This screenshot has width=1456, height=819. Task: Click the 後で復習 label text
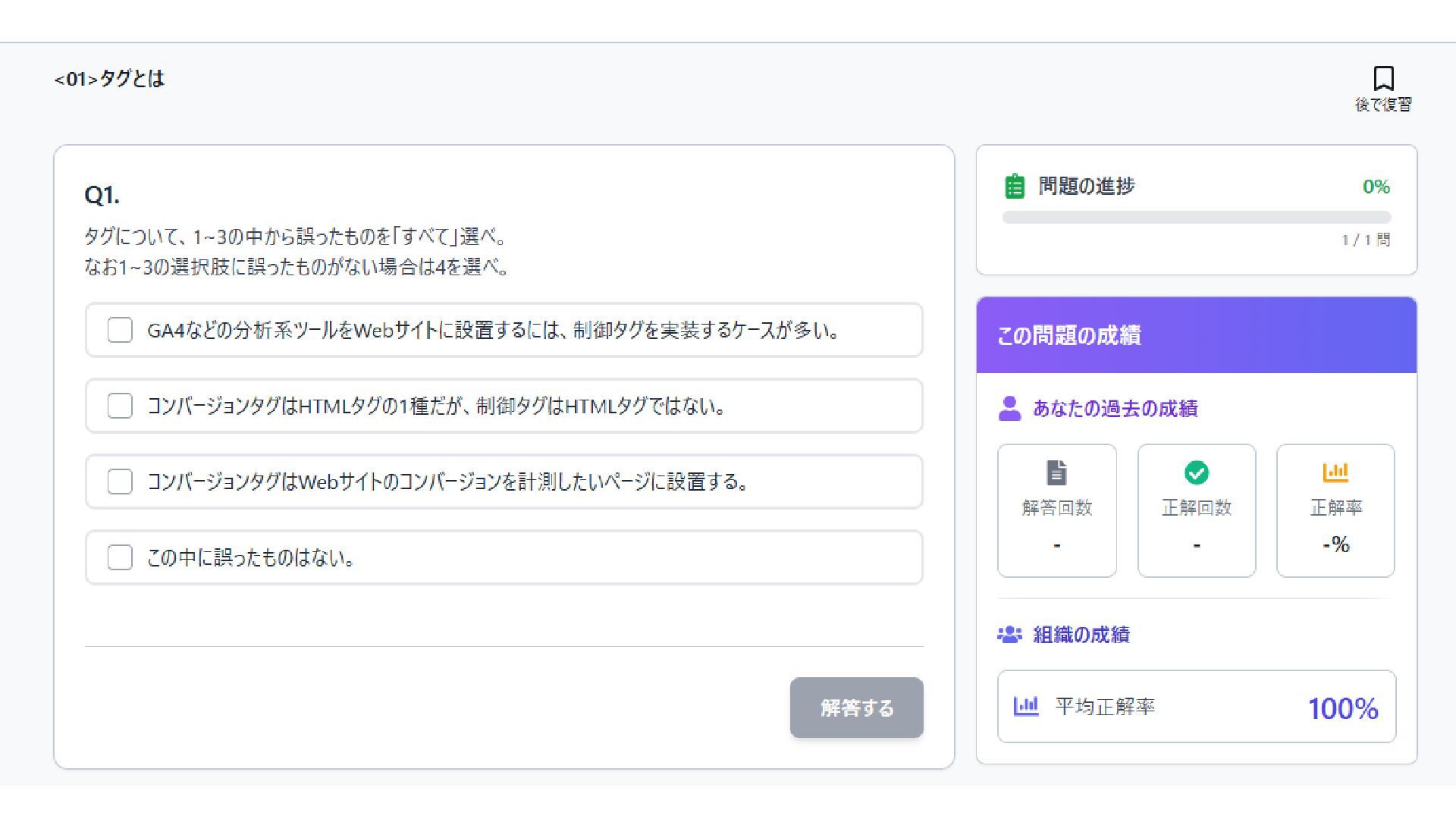click(x=1383, y=105)
